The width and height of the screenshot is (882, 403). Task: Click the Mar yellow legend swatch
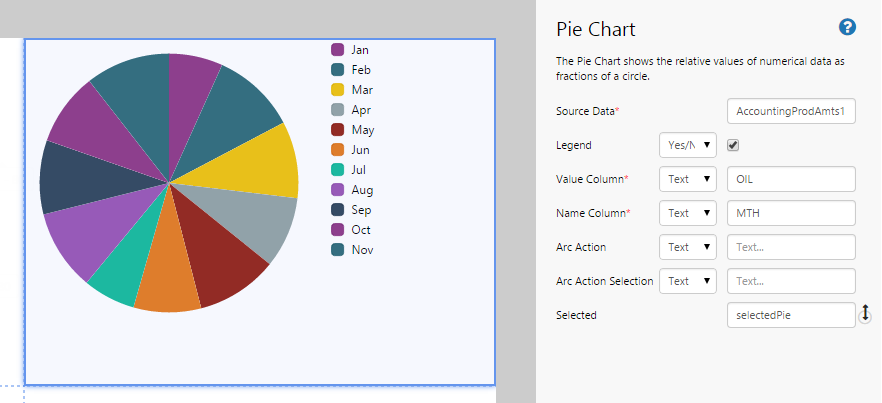pos(338,89)
